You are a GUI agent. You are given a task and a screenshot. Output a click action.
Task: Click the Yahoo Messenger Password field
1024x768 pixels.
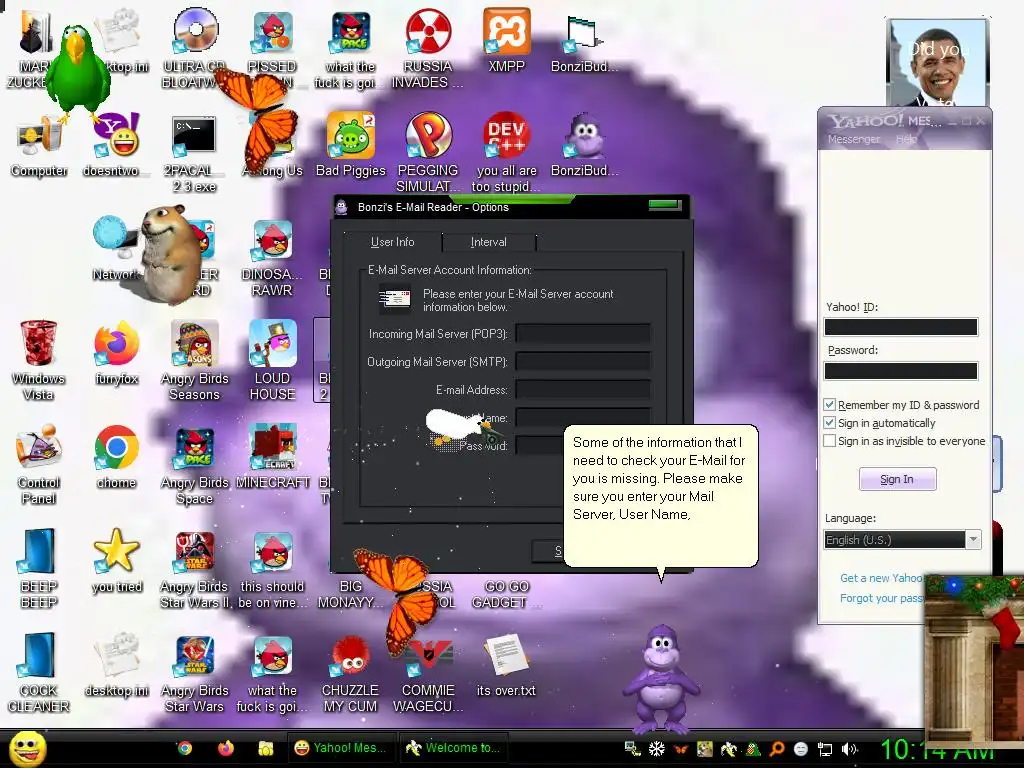tap(901, 371)
